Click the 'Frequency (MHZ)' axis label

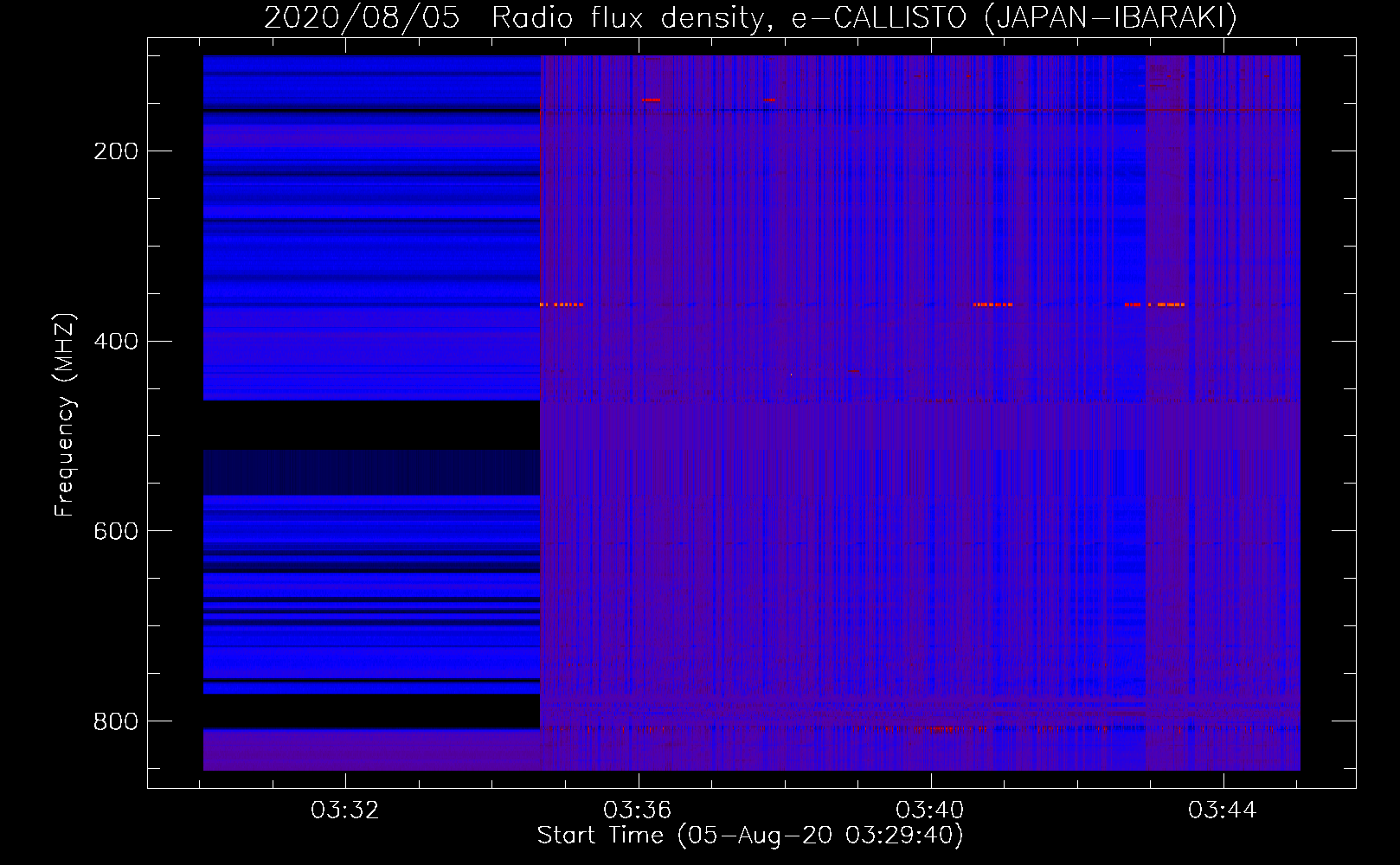click(x=65, y=415)
